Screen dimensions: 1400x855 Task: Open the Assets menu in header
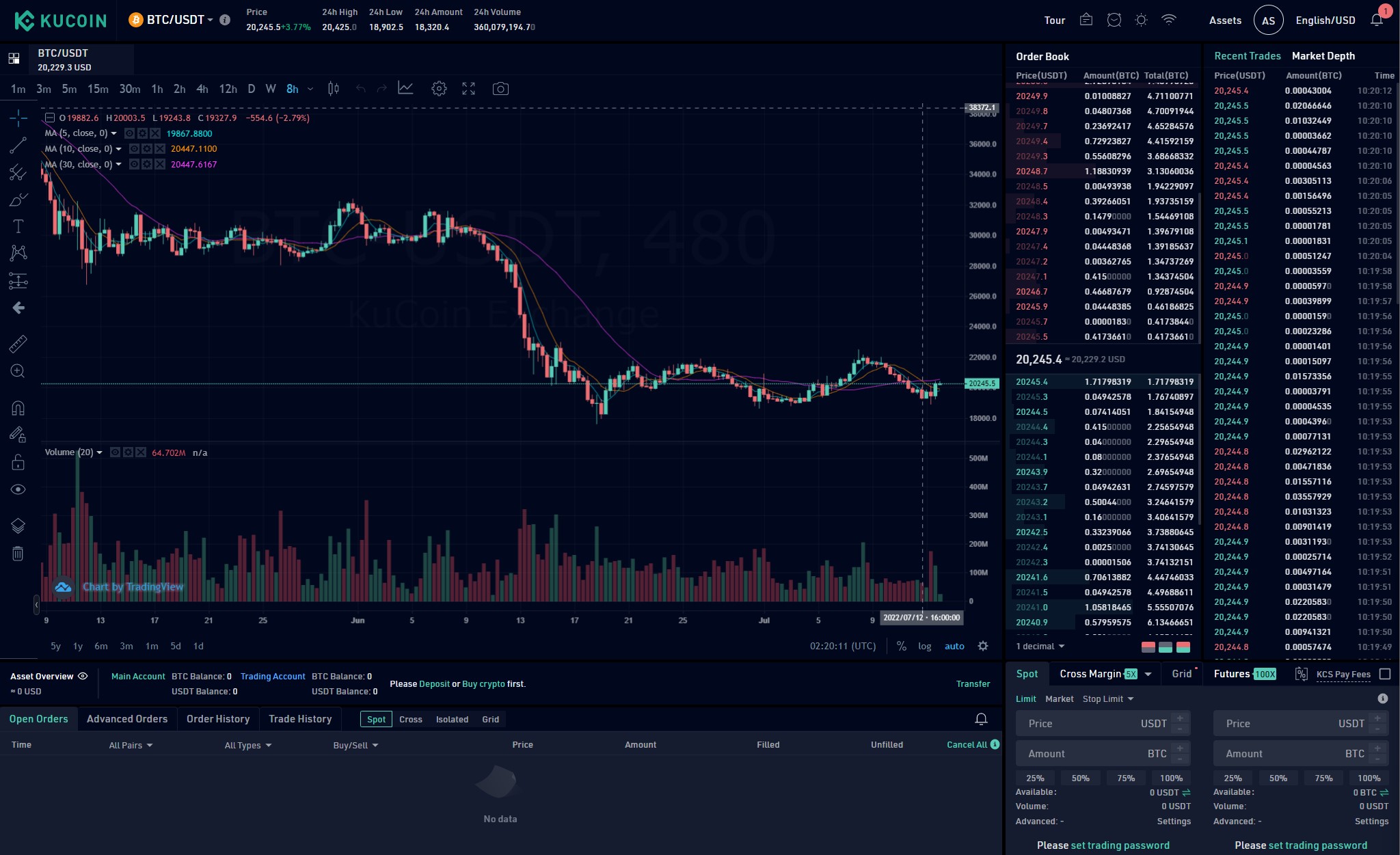point(1225,21)
